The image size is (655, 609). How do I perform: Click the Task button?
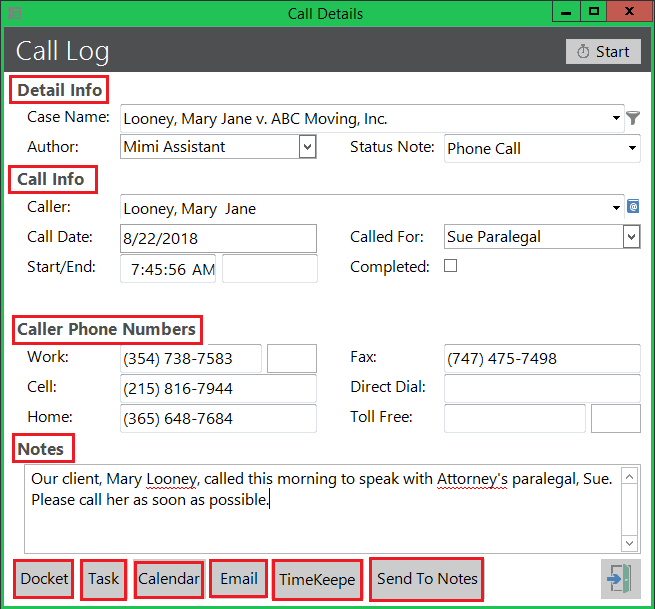[103, 579]
